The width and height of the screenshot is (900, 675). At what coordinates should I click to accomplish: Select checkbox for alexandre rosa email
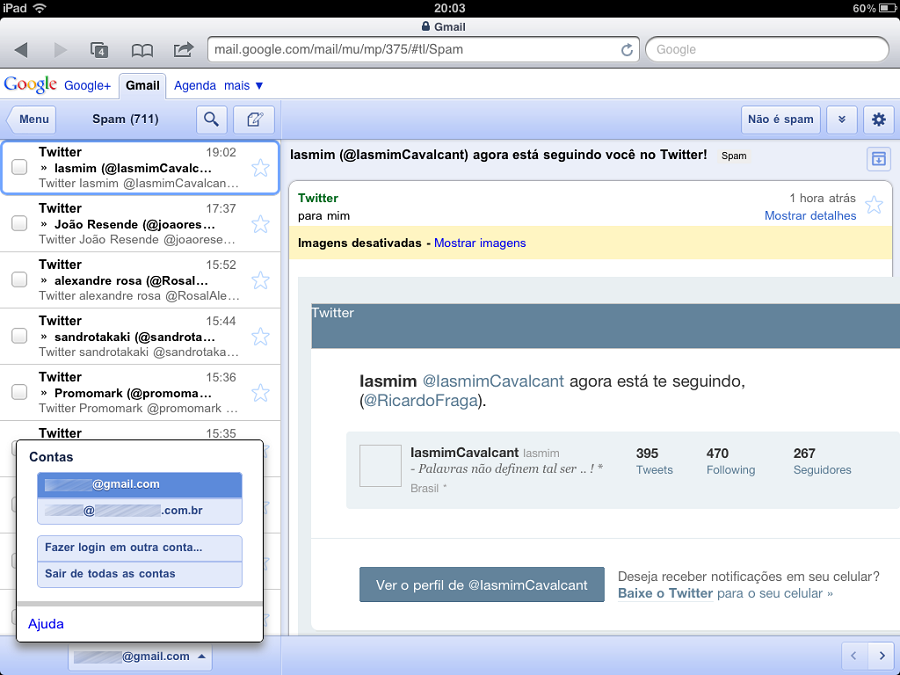tap(19, 280)
